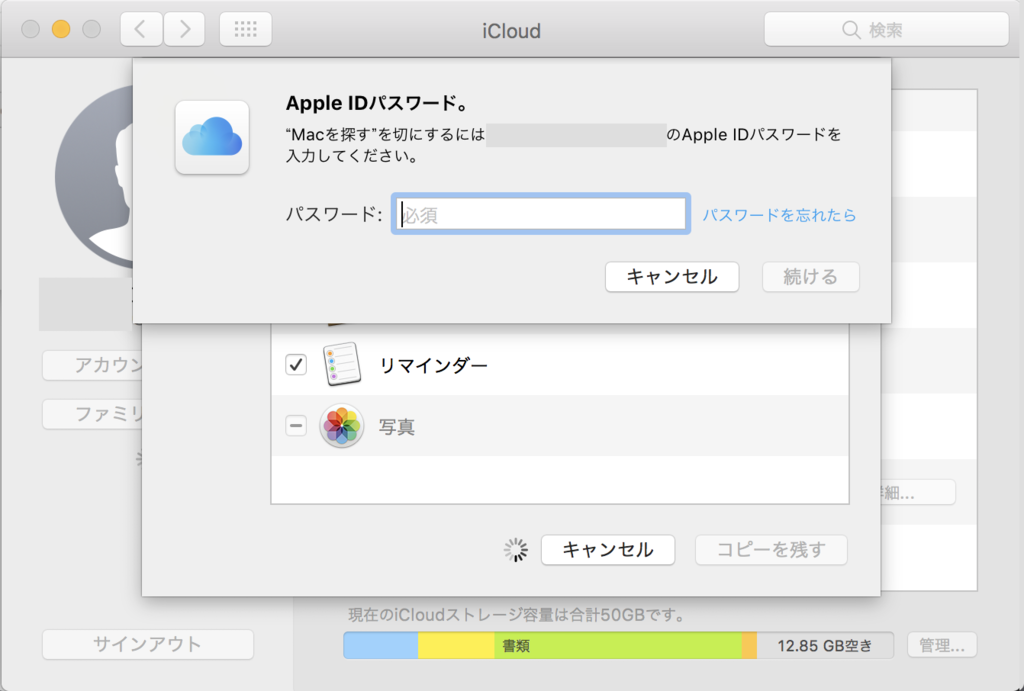Go forward with the right chevron button

click(184, 29)
